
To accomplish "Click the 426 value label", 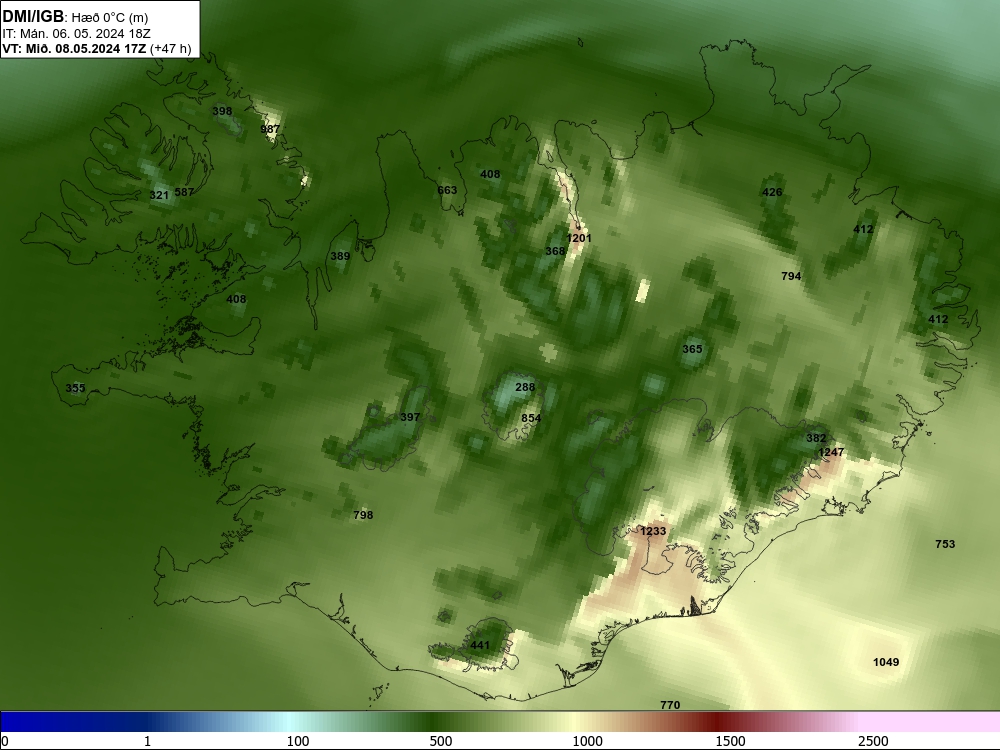I will click(x=772, y=192).
